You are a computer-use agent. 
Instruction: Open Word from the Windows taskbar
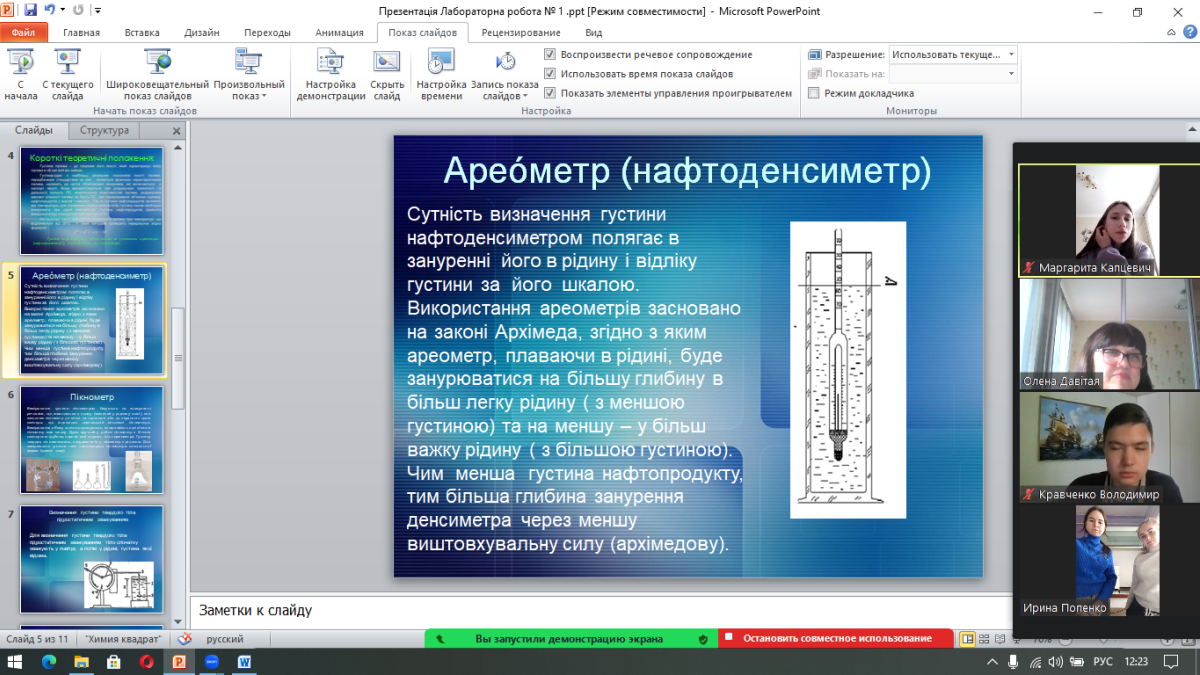tap(245, 662)
